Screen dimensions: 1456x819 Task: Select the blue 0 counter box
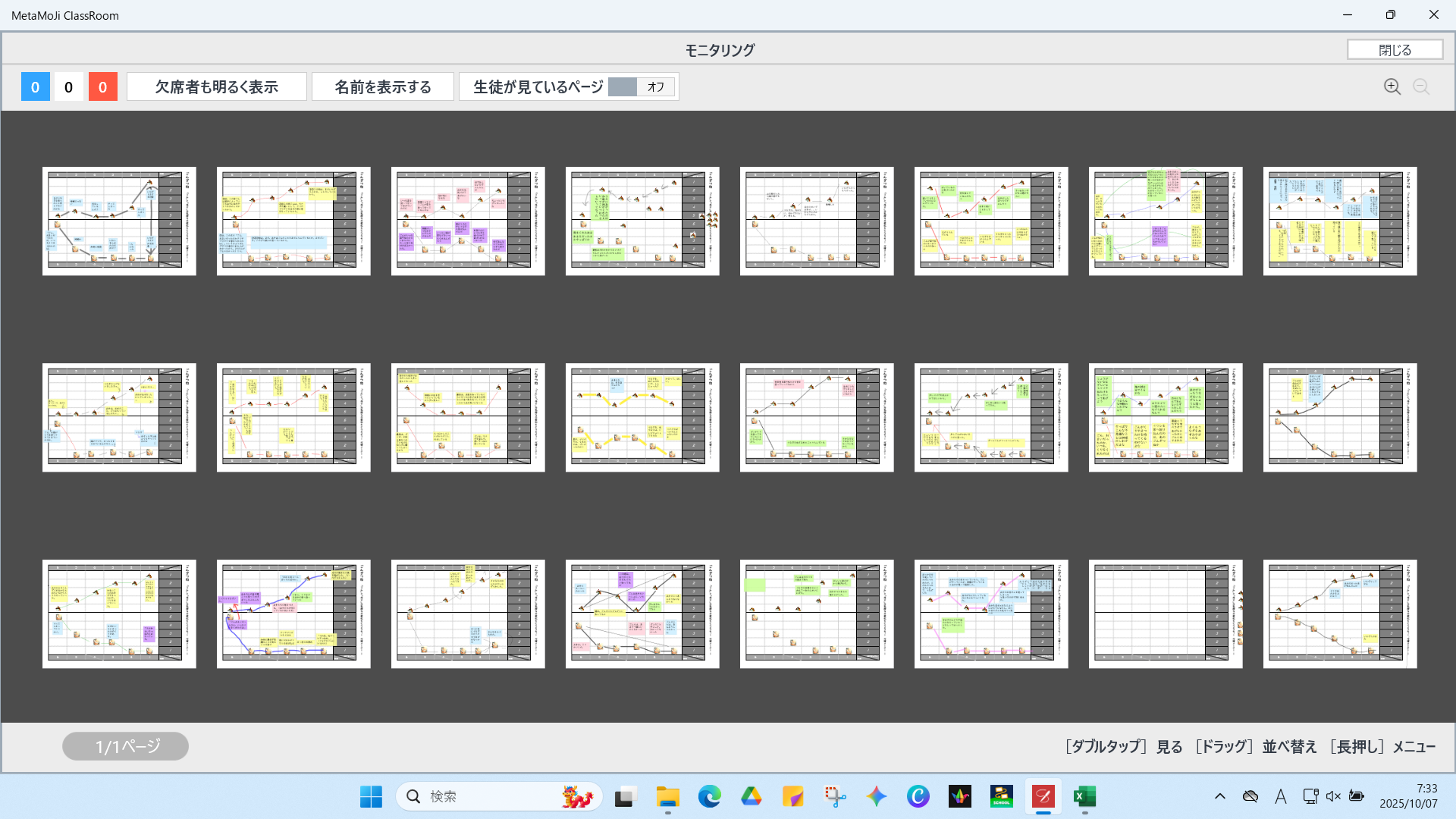point(35,86)
